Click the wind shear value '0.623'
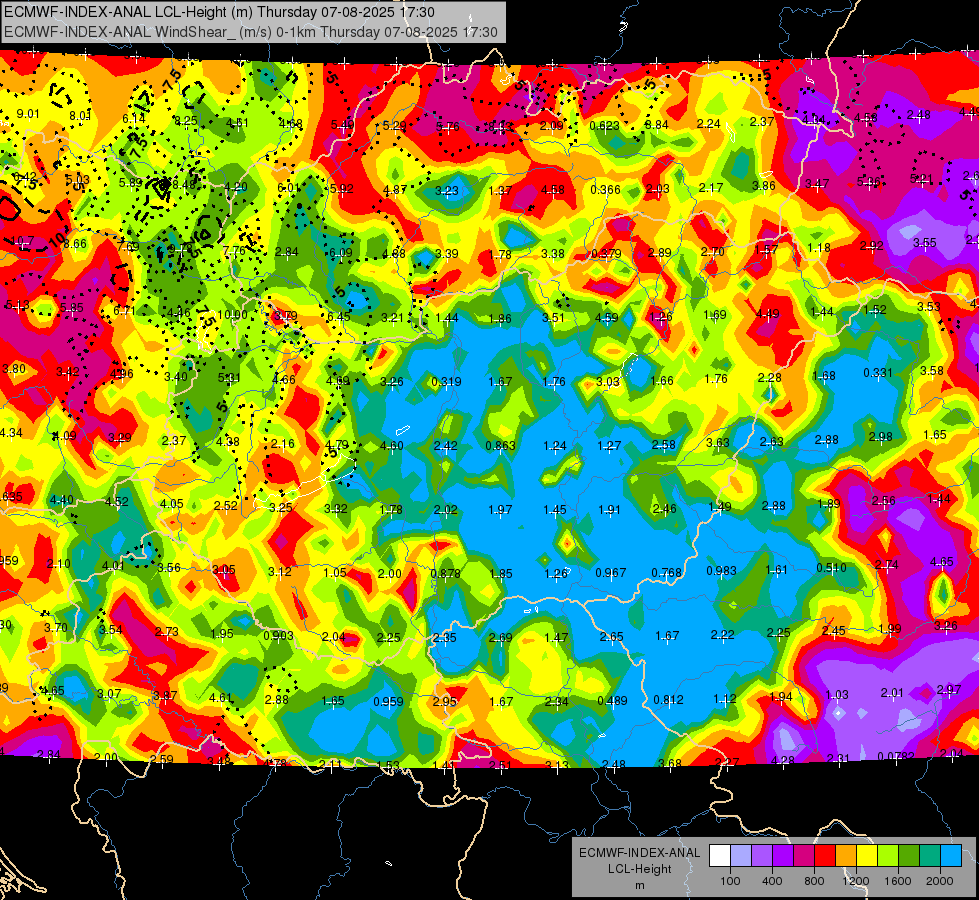Screen dimensions: 979x900 (604, 126)
